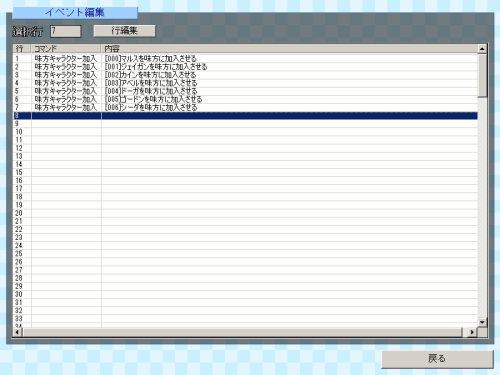This screenshot has width=500, height=375.
Task: Select empty row number 15
Action: tap(245, 172)
